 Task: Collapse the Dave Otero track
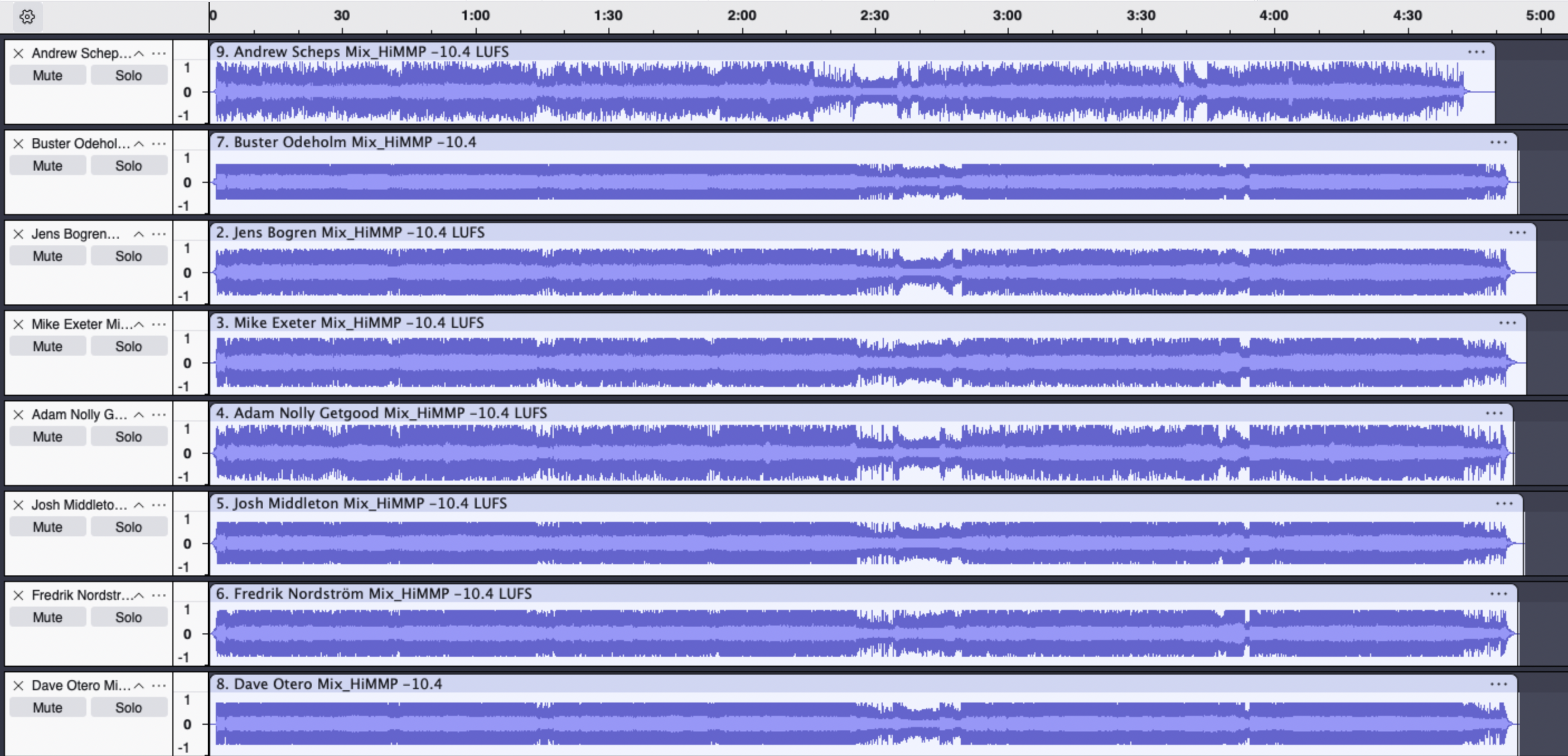coord(139,685)
